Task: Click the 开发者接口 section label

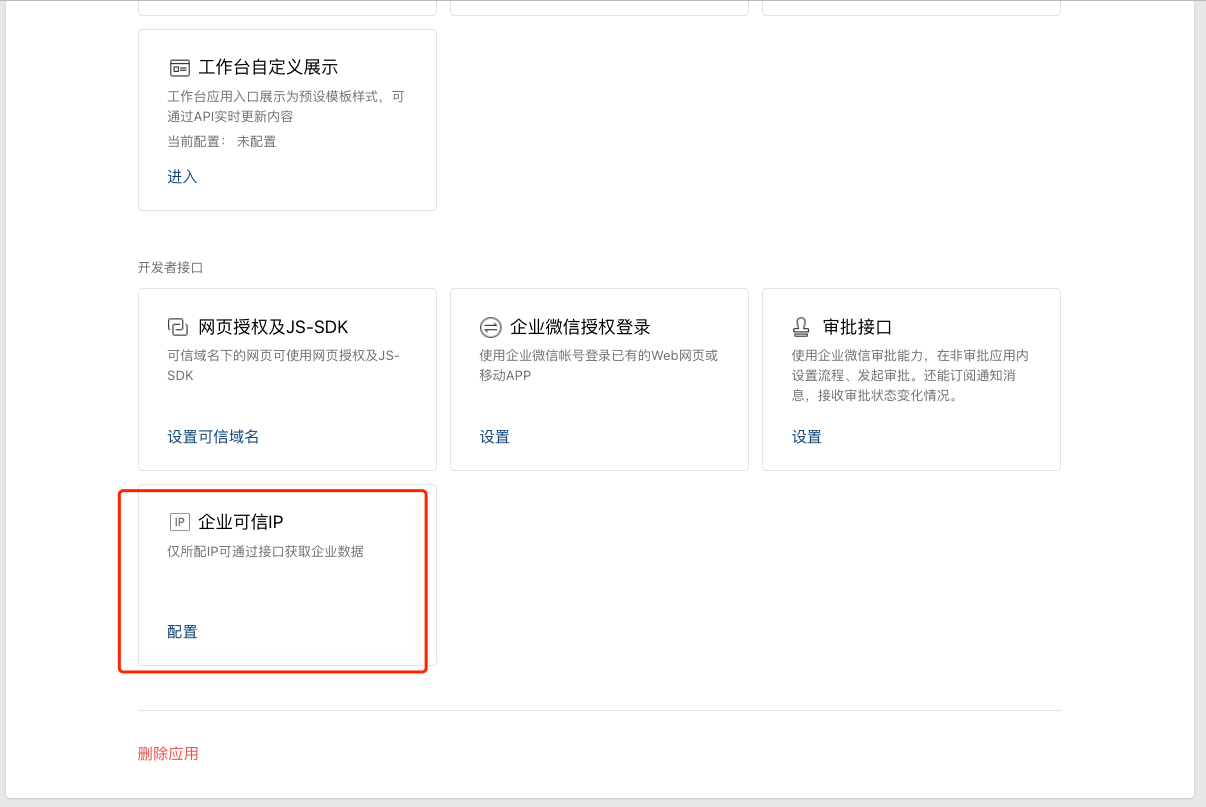Action: (171, 268)
